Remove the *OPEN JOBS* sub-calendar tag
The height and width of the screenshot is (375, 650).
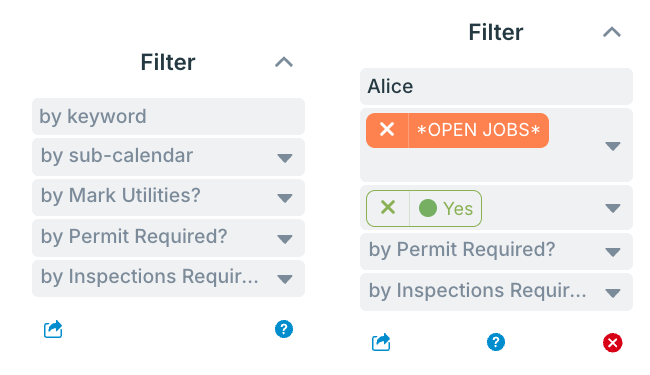point(387,130)
